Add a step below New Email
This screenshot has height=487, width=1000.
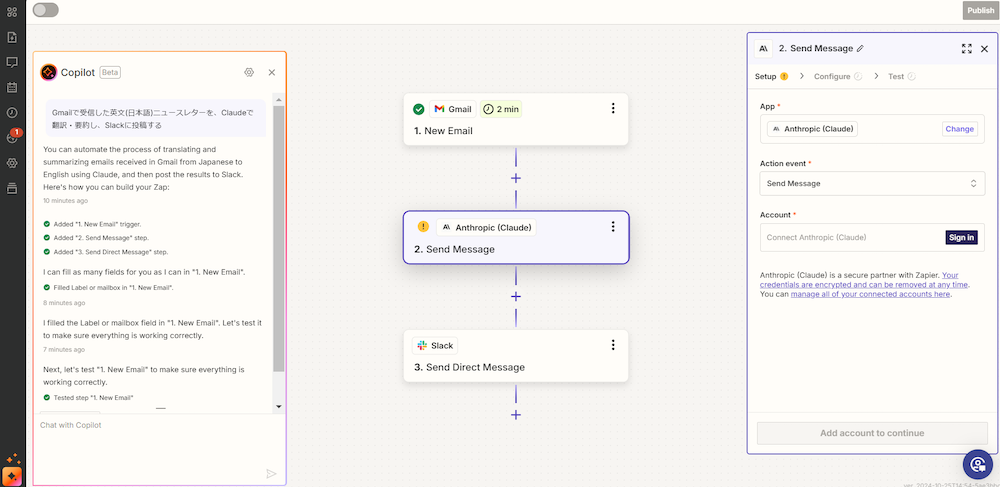pos(516,178)
